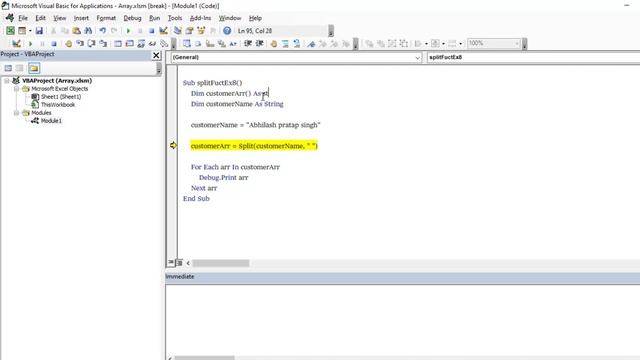Open Find with the binoculars icon

point(88,31)
